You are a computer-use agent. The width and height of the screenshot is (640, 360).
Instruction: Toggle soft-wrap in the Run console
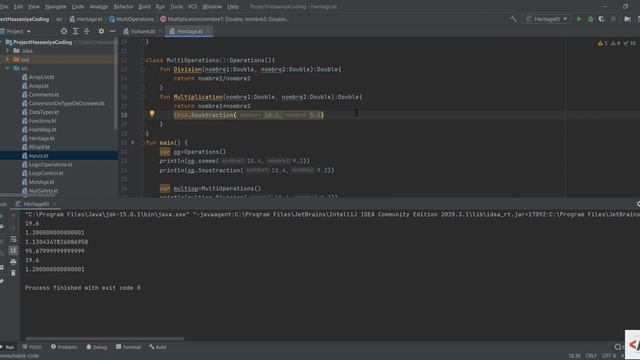(x=13, y=239)
